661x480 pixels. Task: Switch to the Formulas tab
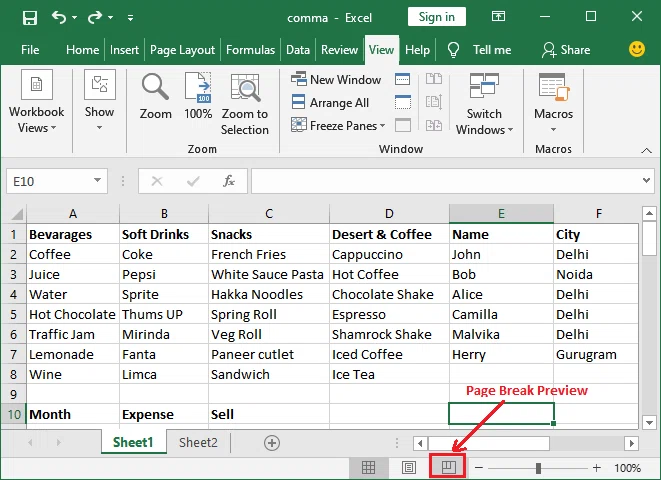(250, 50)
